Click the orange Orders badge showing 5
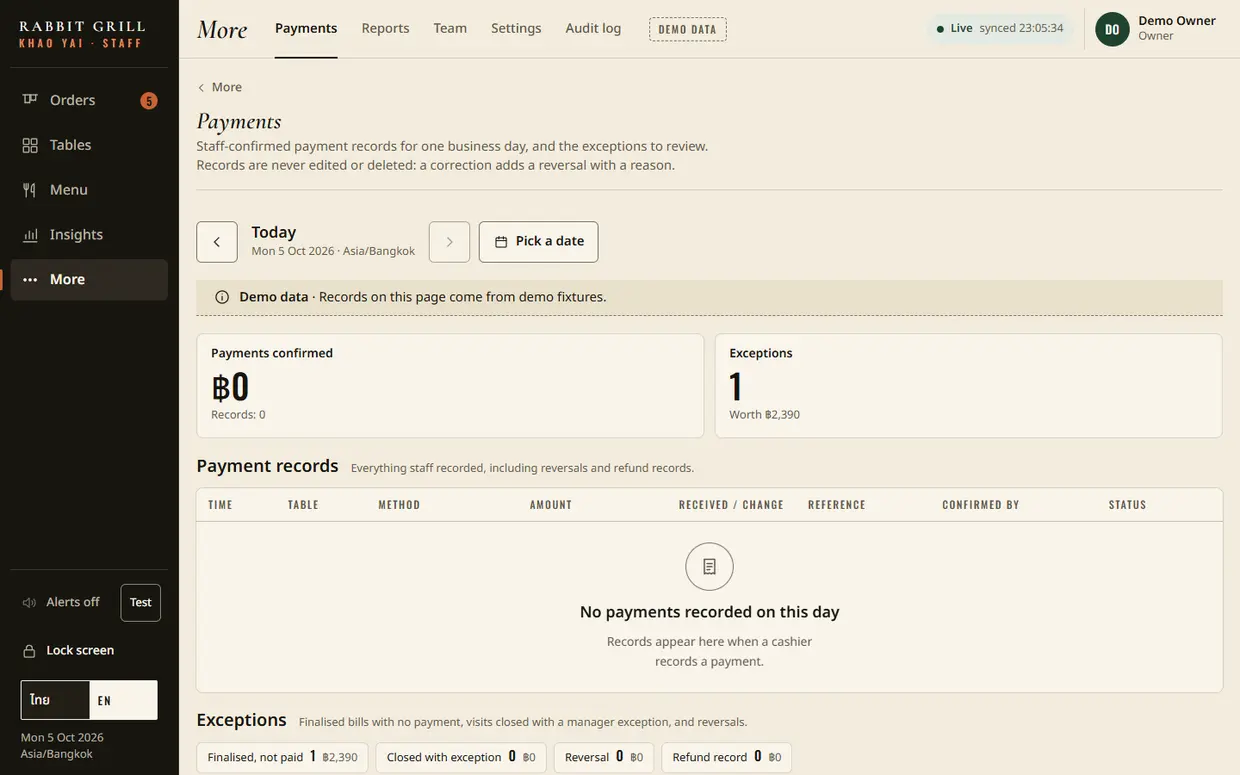This screenshot has width=1240, height=775. tap(148, 100)
